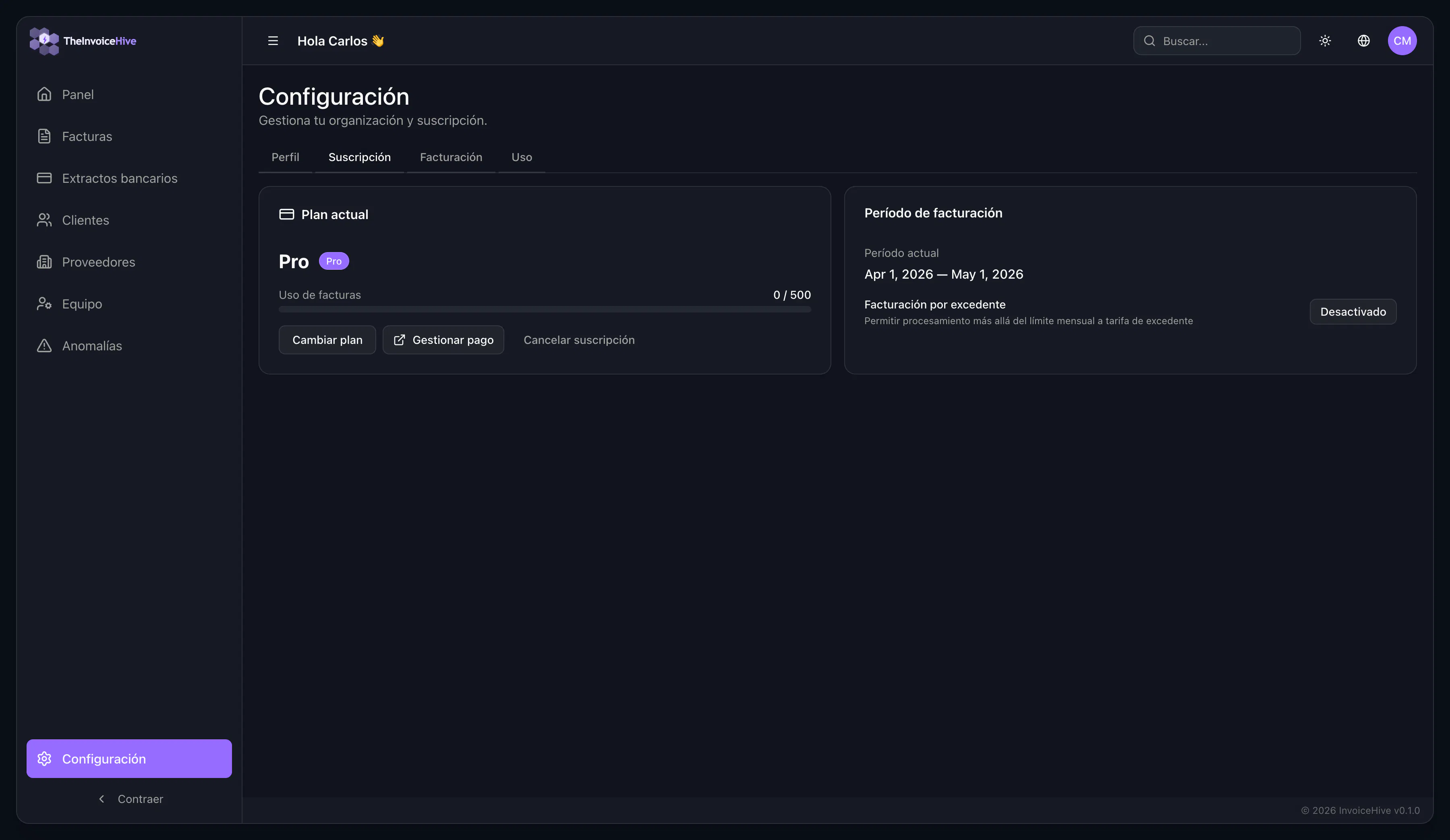
Task: Click the external link icon on Gestionar pago
Action: point(399,340)
